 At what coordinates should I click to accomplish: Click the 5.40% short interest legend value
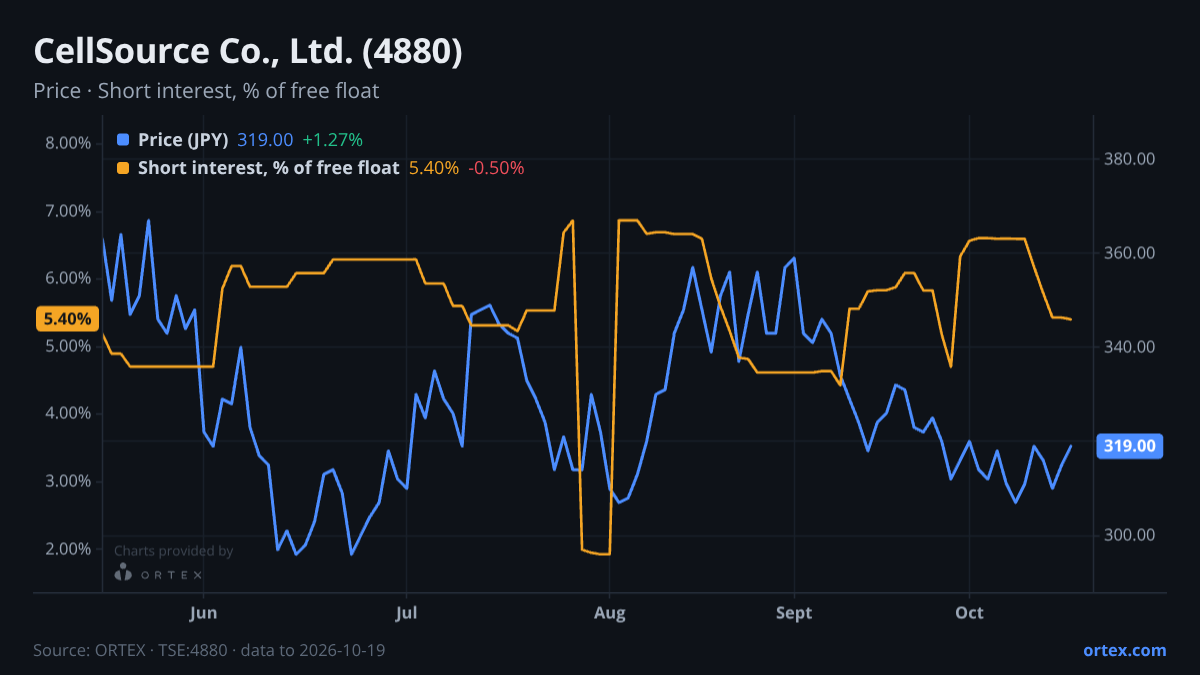pyautogui.click(x=434, y=168)
